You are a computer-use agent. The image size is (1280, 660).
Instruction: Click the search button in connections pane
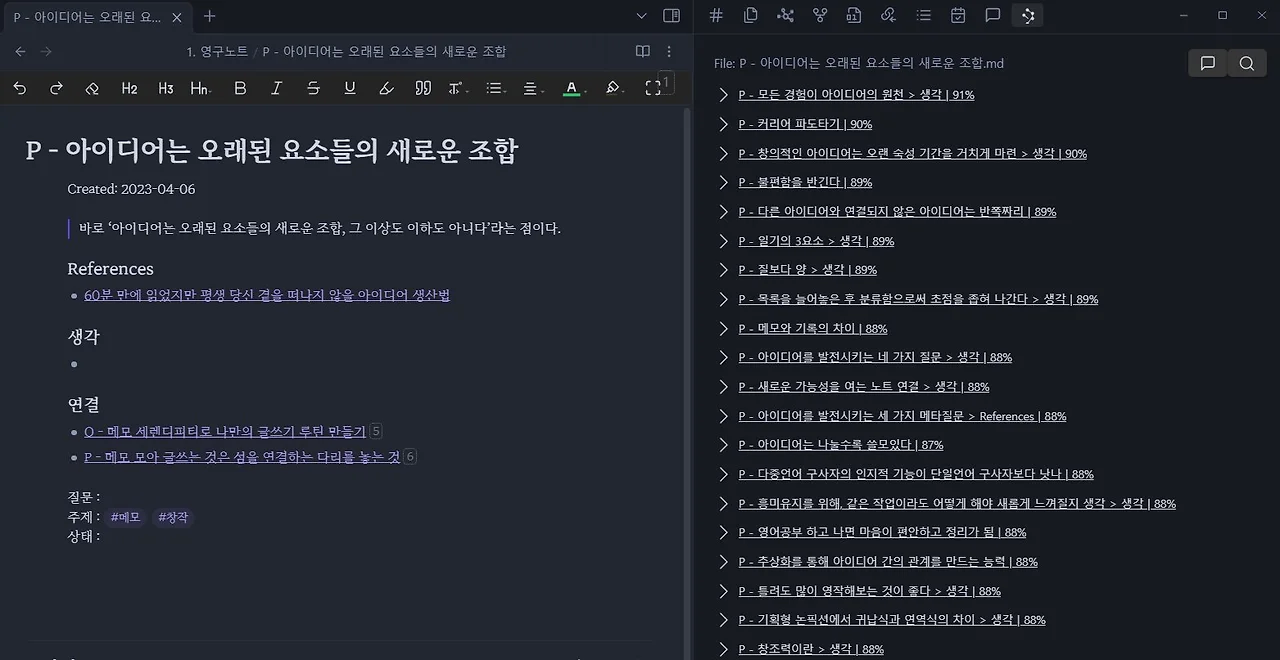pyautogui.click(x=1246, y=63)
